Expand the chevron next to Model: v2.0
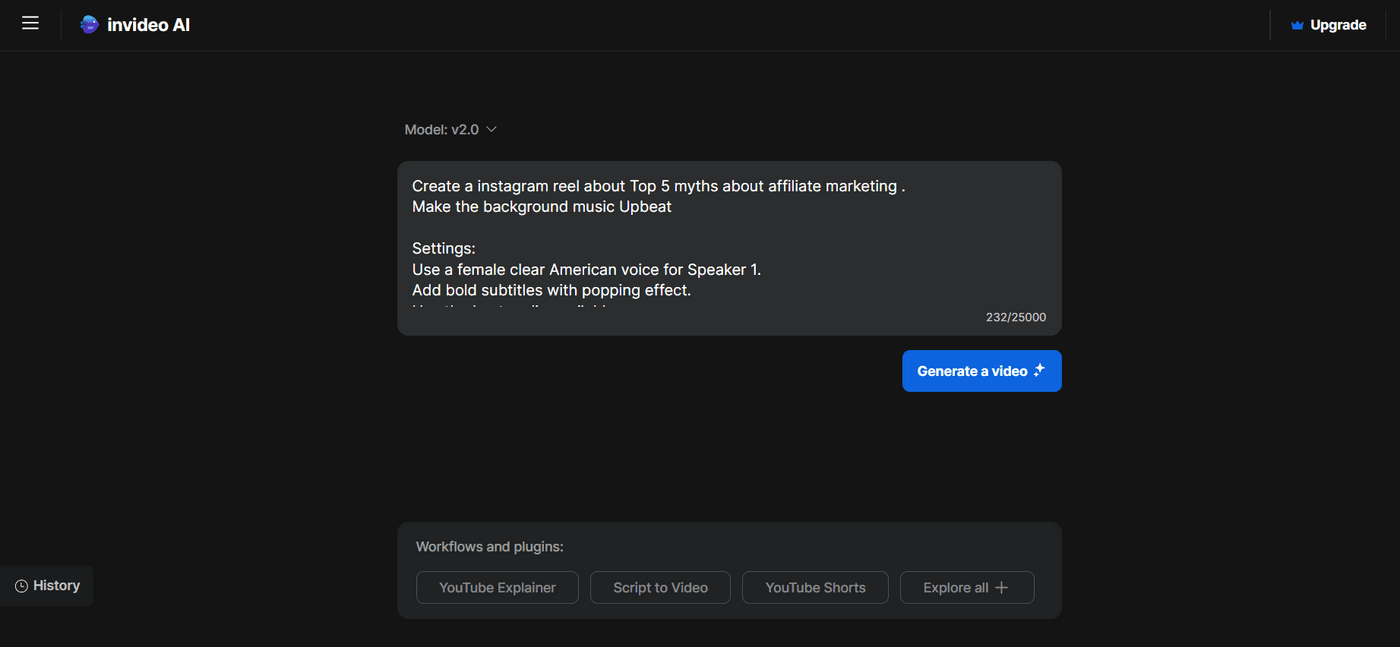 [x=490, y=129]
